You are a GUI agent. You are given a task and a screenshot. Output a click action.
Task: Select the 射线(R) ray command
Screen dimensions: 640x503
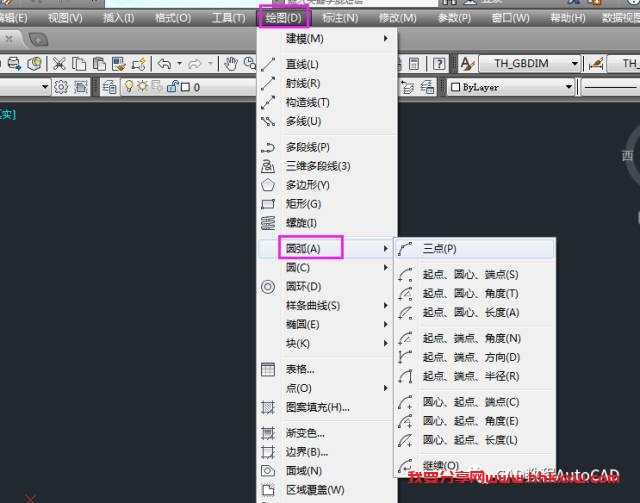pyautogui.click(x=327, y=83)
